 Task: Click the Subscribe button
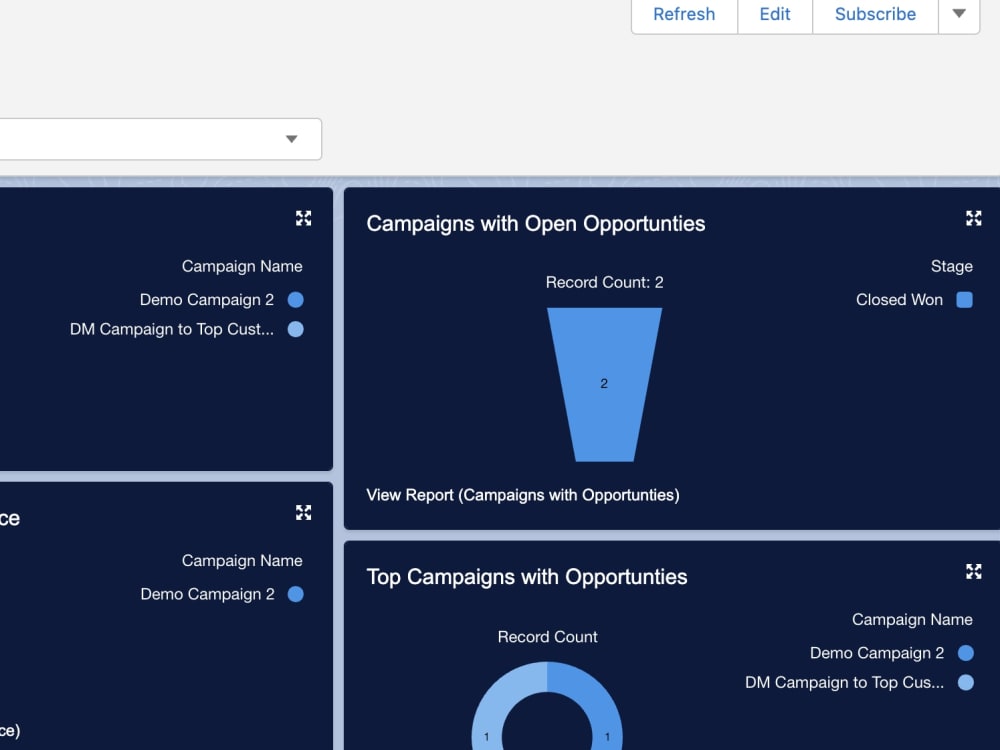[x=875, y=14]
